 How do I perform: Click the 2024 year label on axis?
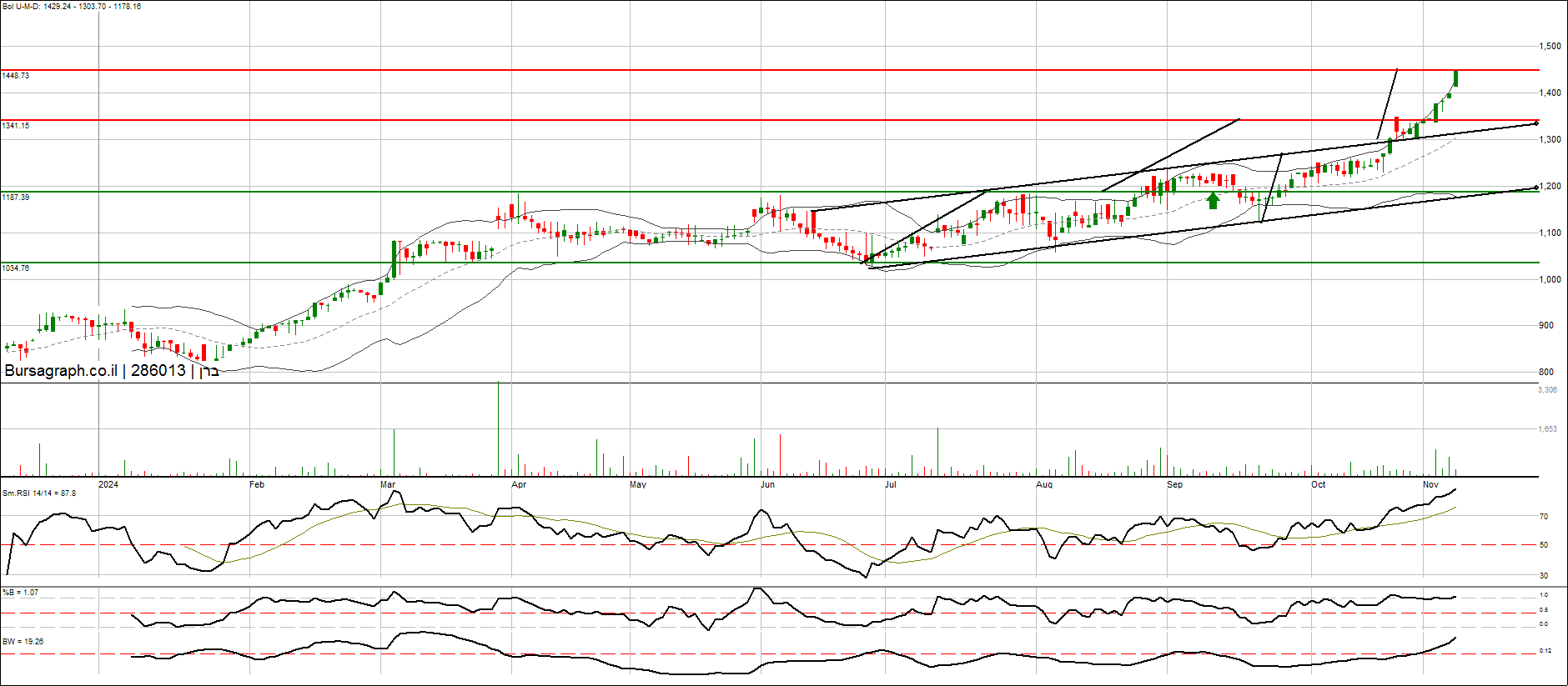tap(108, 484)
